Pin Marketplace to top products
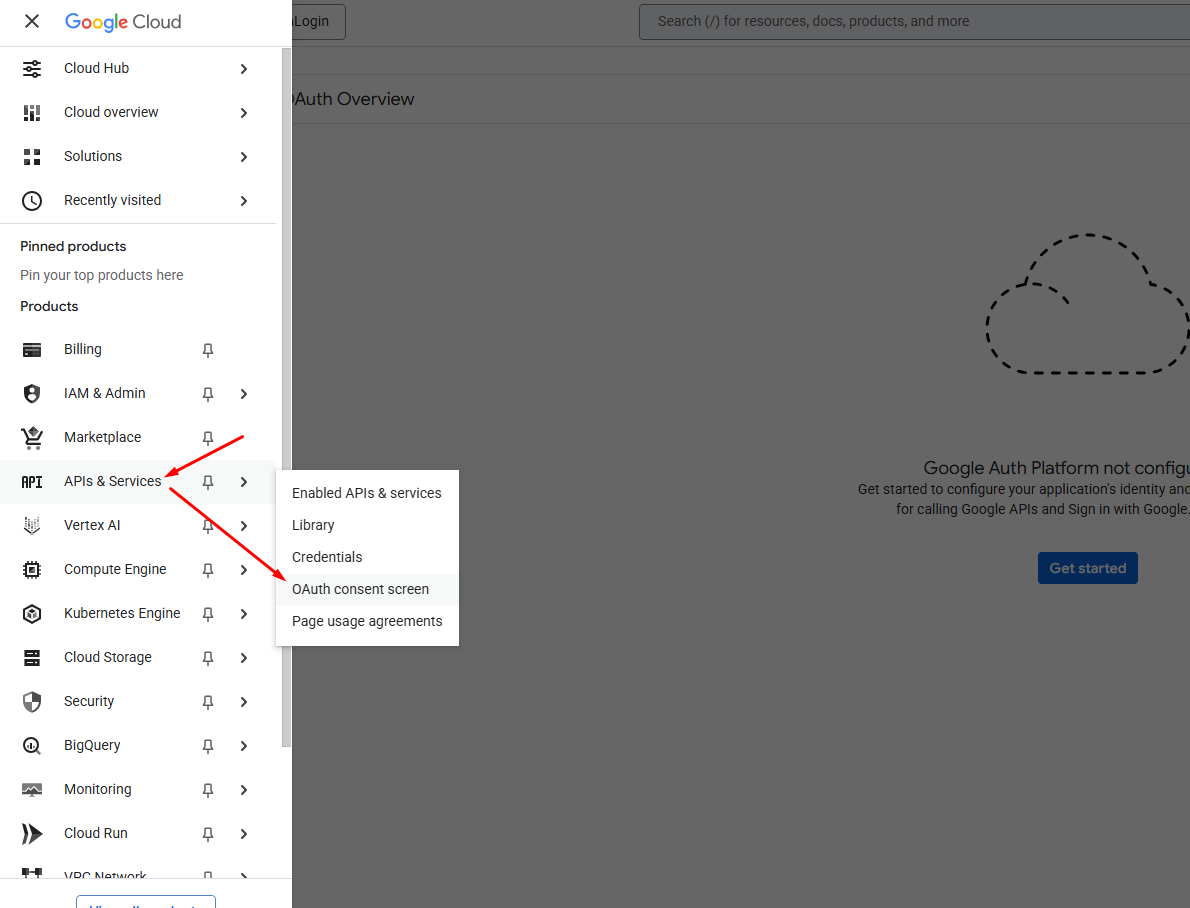The height and width of the screenshot is (908, 1190). (x=208, y=438)
